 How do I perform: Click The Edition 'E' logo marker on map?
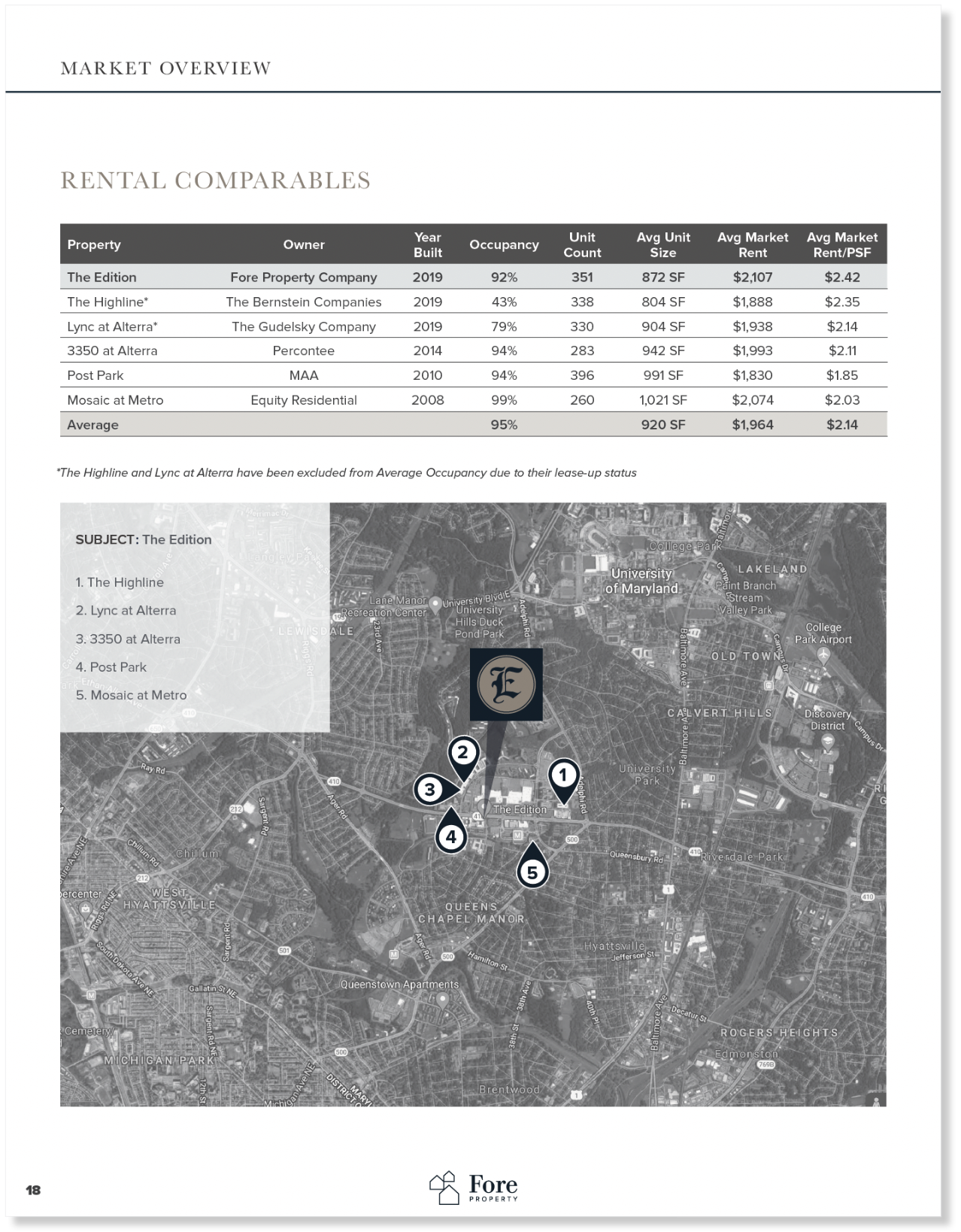click(506, 684)
